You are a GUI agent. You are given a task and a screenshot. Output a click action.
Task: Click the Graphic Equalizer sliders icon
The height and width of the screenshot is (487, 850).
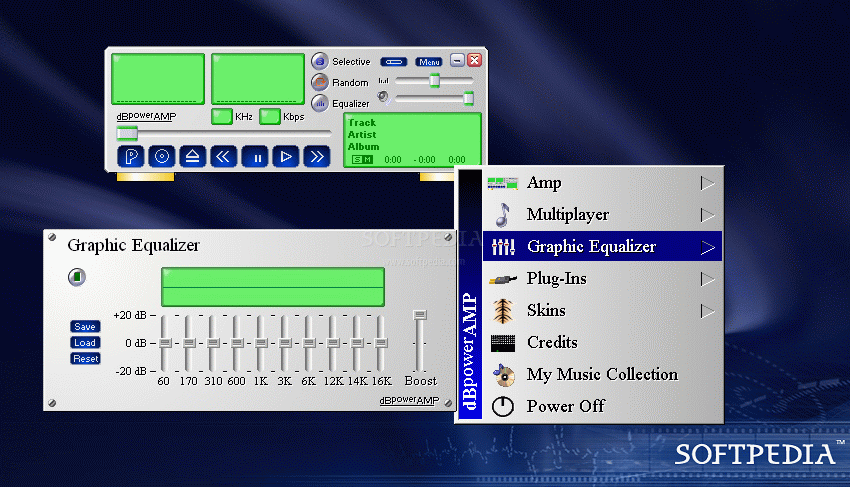[503, 247]
